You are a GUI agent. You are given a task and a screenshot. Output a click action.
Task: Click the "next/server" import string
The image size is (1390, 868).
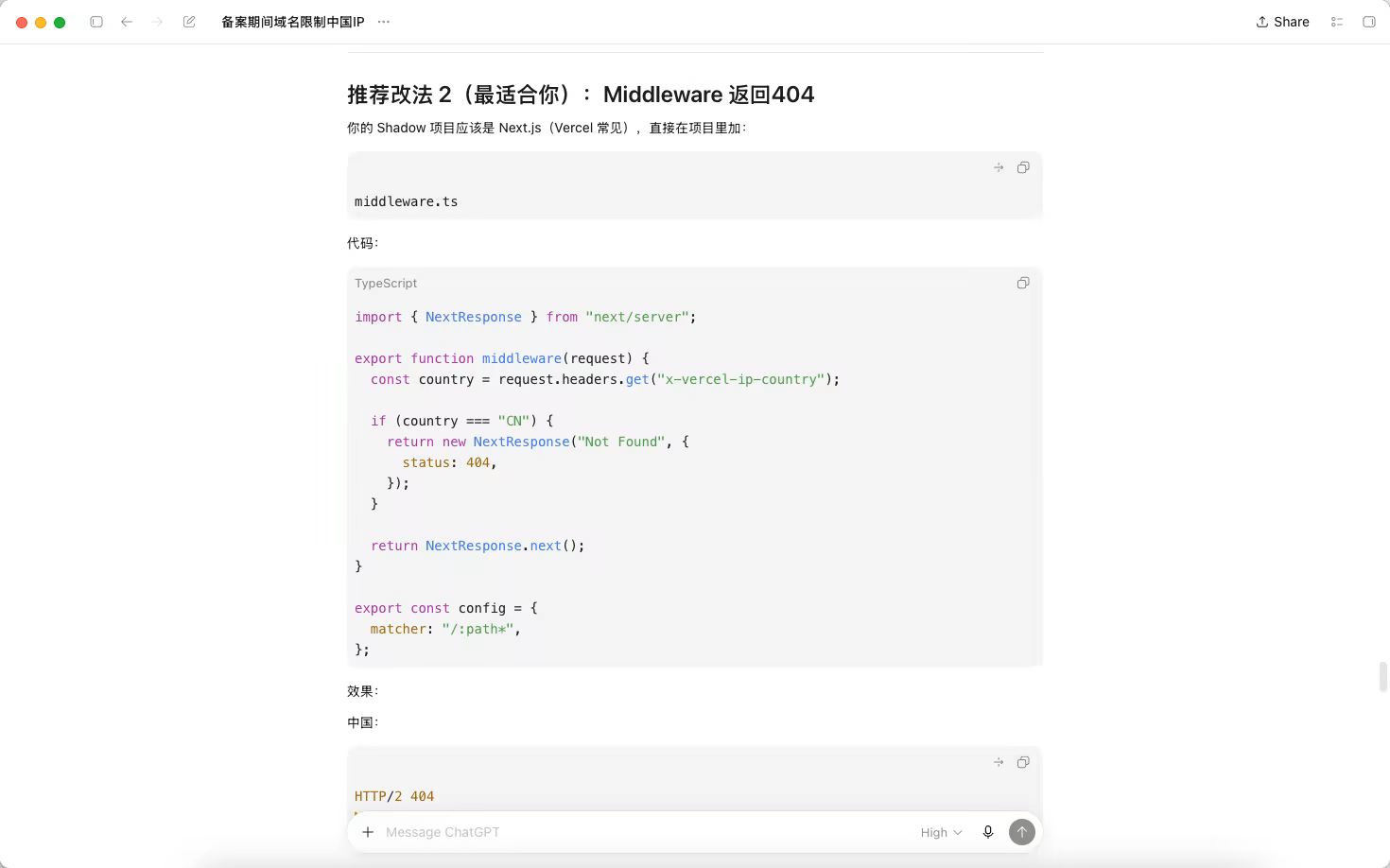pyautogui.click(x=636, y=317)
